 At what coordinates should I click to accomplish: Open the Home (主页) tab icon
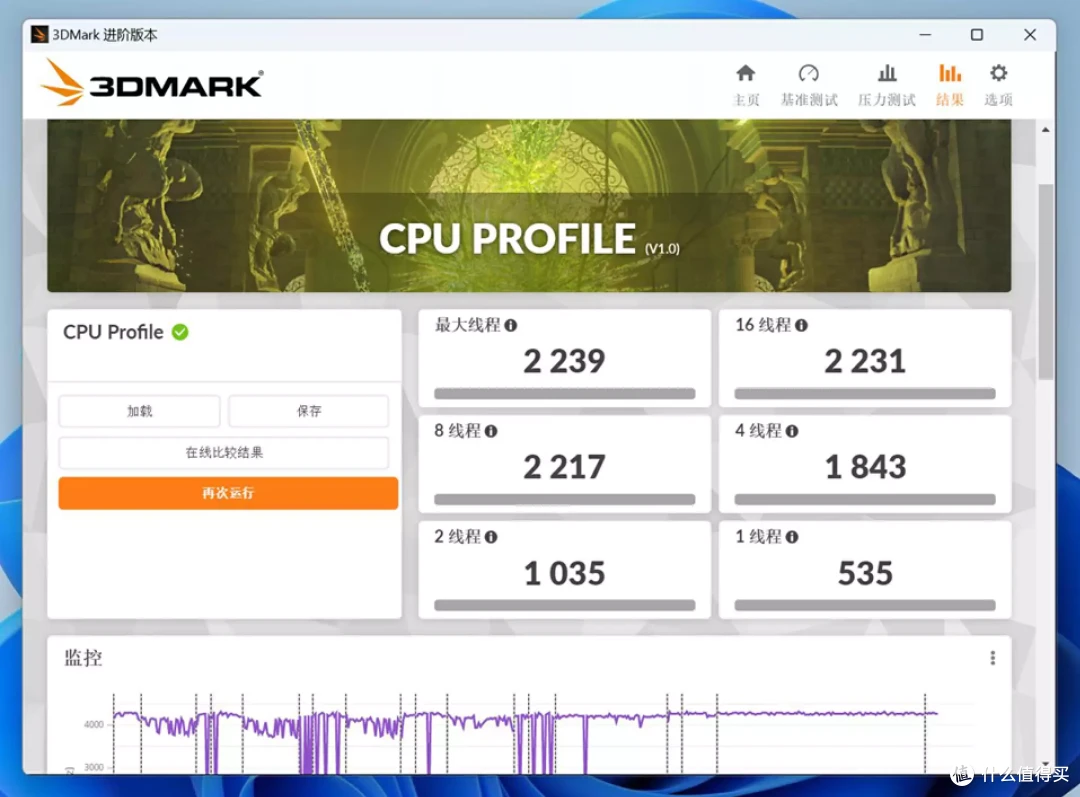point(745,73)
